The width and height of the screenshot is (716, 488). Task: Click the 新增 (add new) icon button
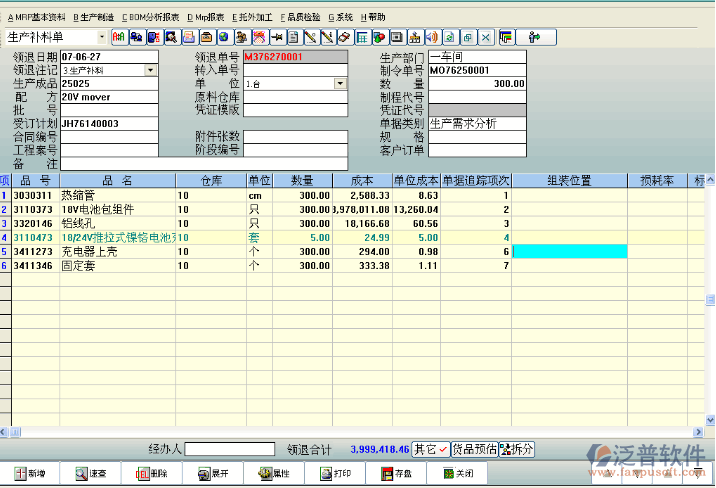(x=30, y=473)
